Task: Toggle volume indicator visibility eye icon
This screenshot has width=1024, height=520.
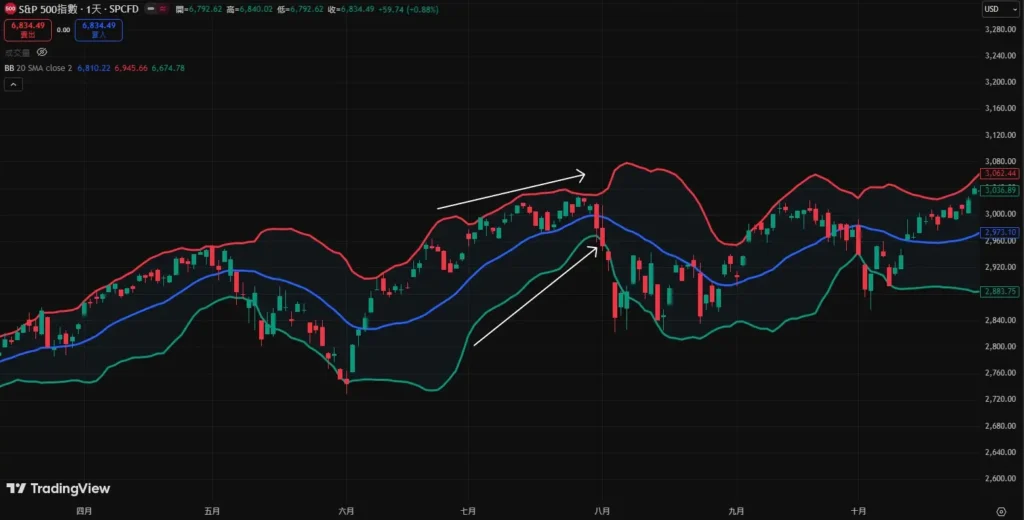Action: (x=42, y=51)
